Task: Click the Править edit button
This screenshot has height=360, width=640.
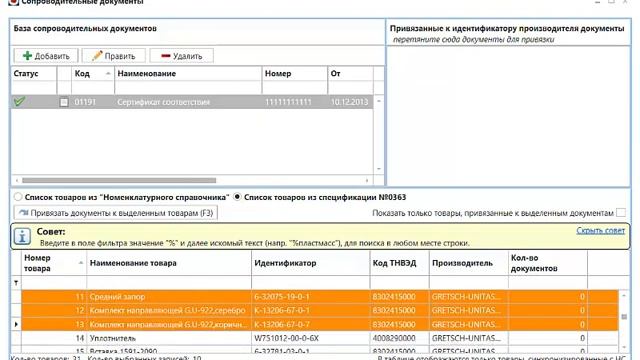Action: (x=113, y=56)
